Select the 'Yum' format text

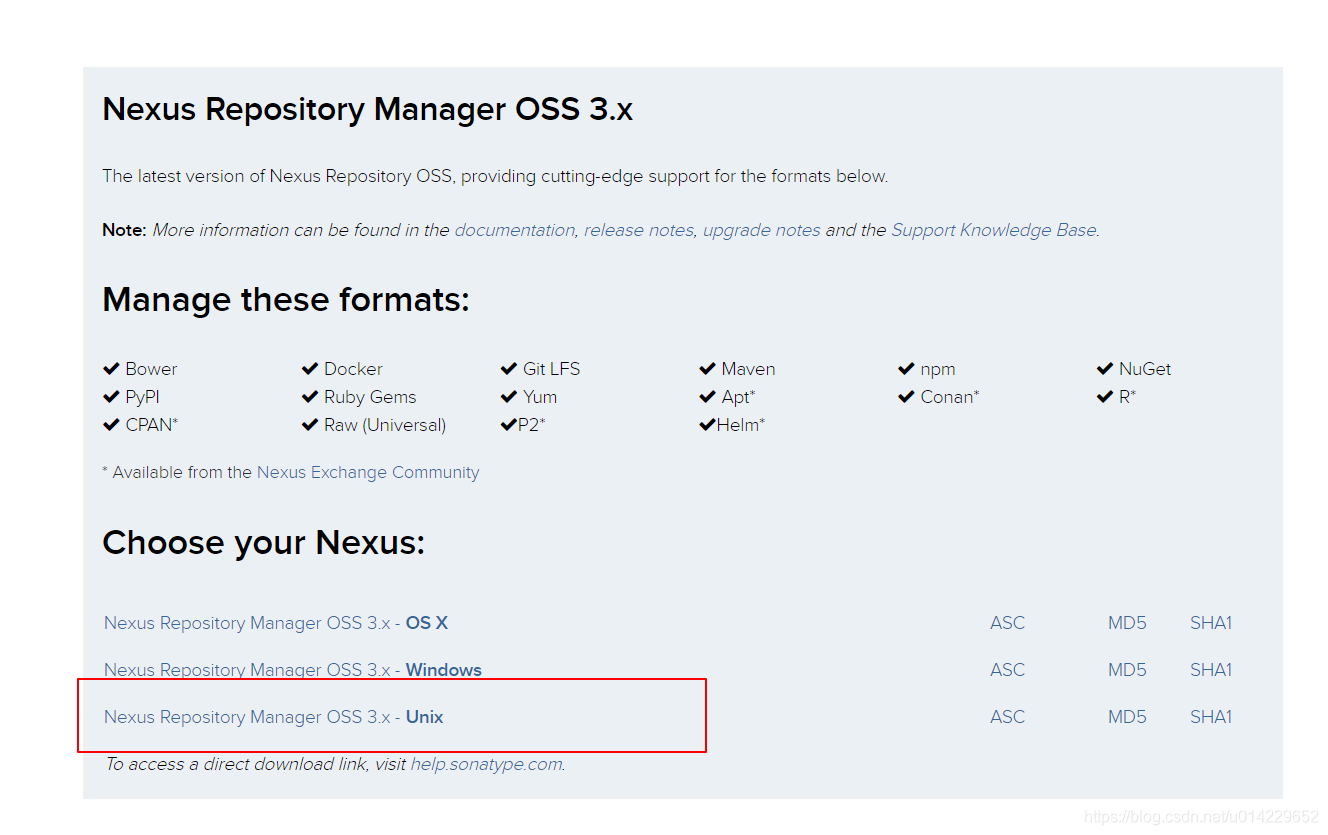click(x=540, y=397)
